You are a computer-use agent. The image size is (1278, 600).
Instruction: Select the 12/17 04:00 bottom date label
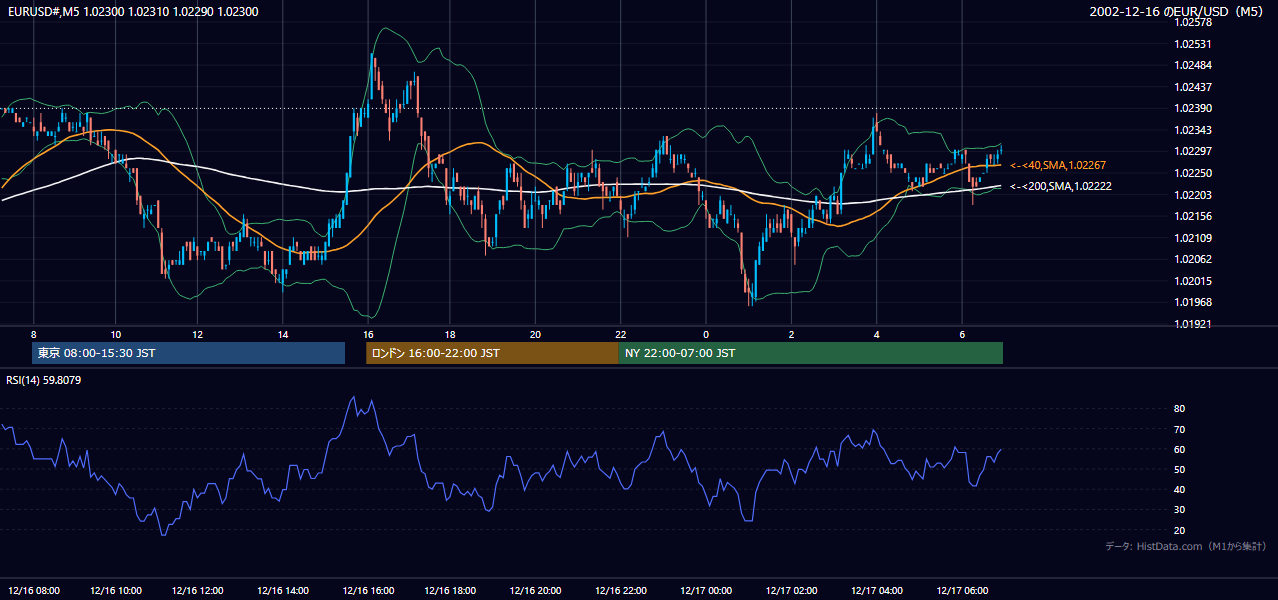(877, 590)
